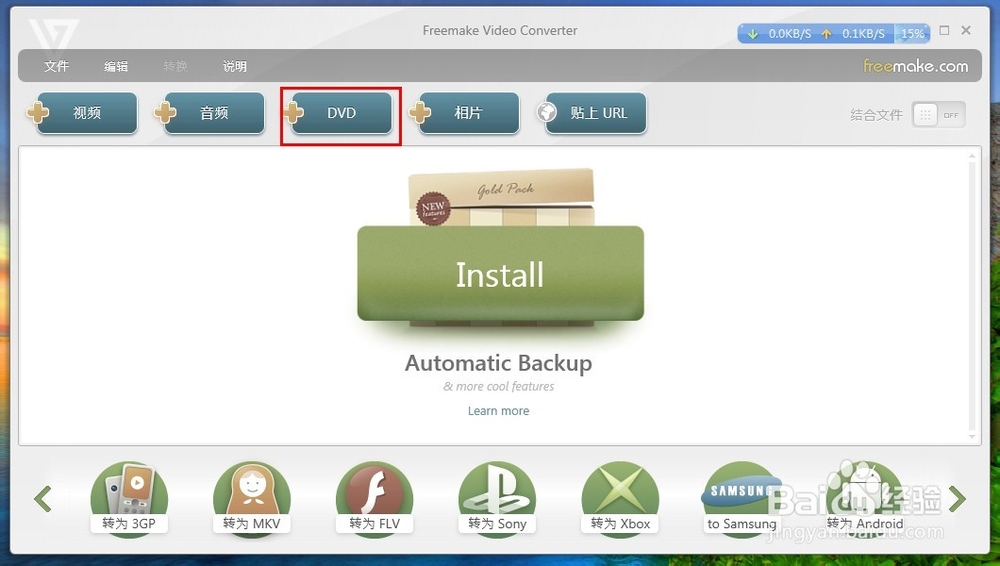Toggle the 结合文件 join files switch
This screenshot has height=566, width=1000.
(x=938, y=115)
